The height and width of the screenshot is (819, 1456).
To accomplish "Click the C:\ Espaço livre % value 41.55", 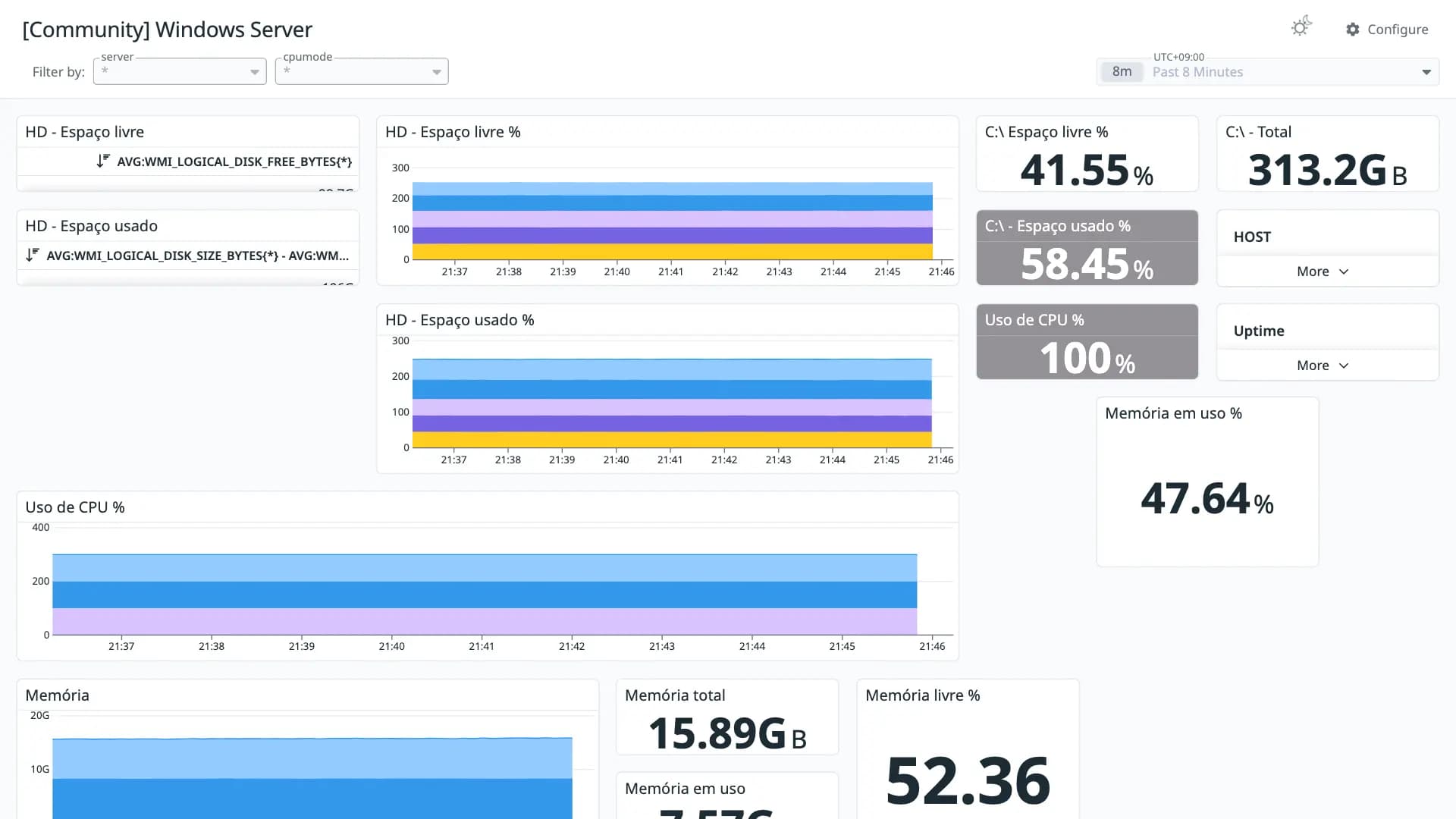I will click(x=1087, y=170).
